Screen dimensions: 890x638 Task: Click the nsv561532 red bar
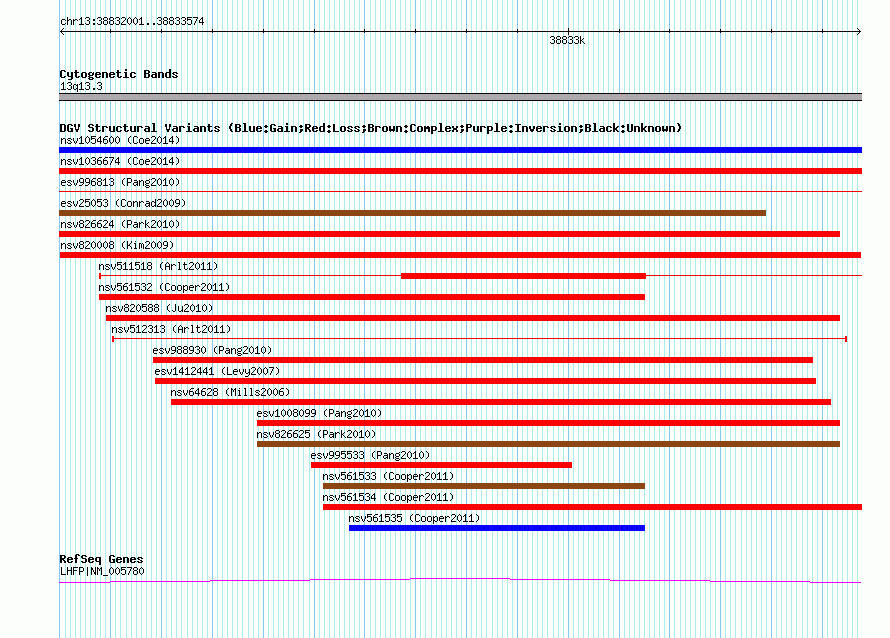pos(372,297)
